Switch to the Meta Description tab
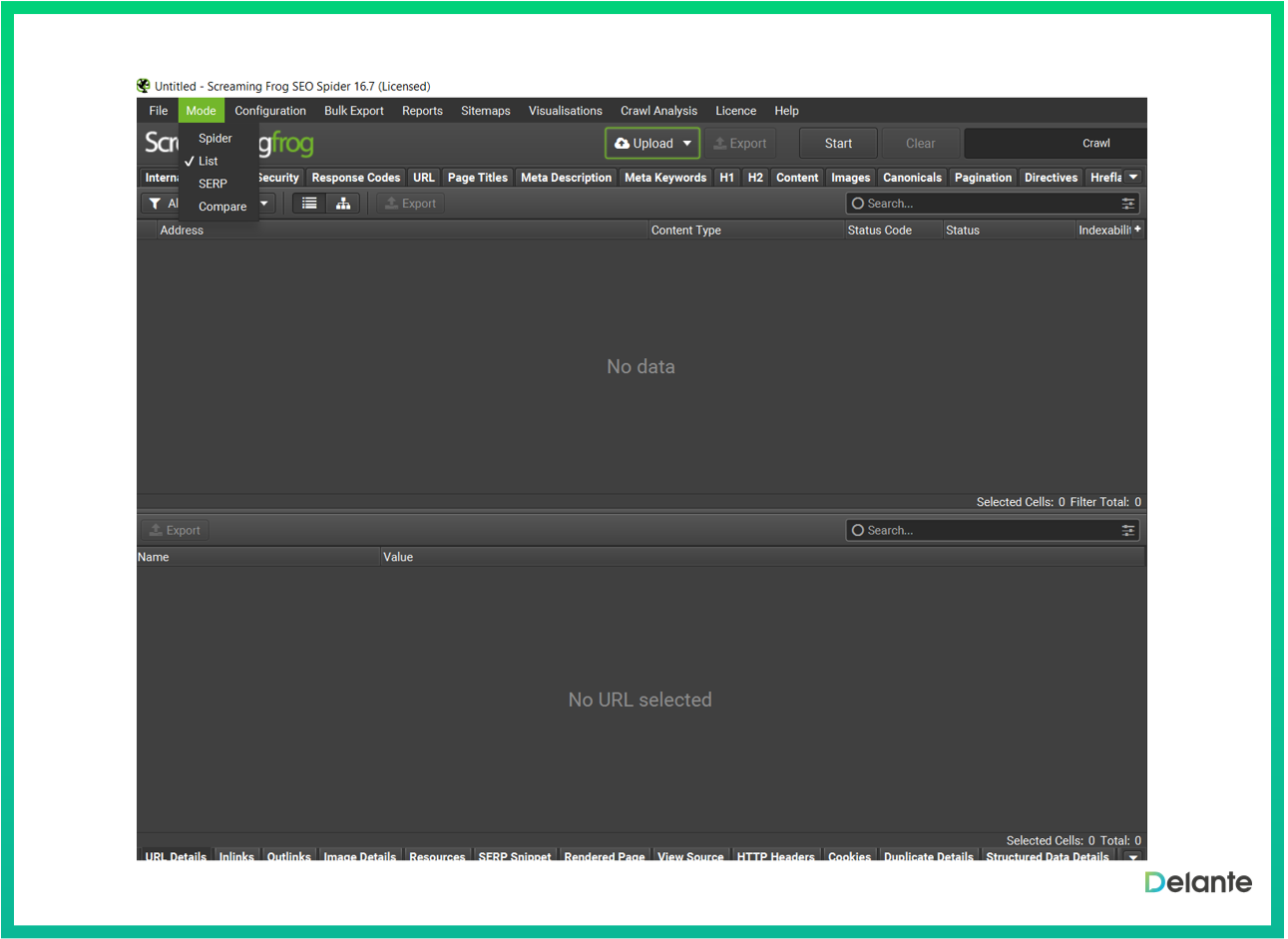Viewport: 1288px width, 939px height. tap(566, 178)
